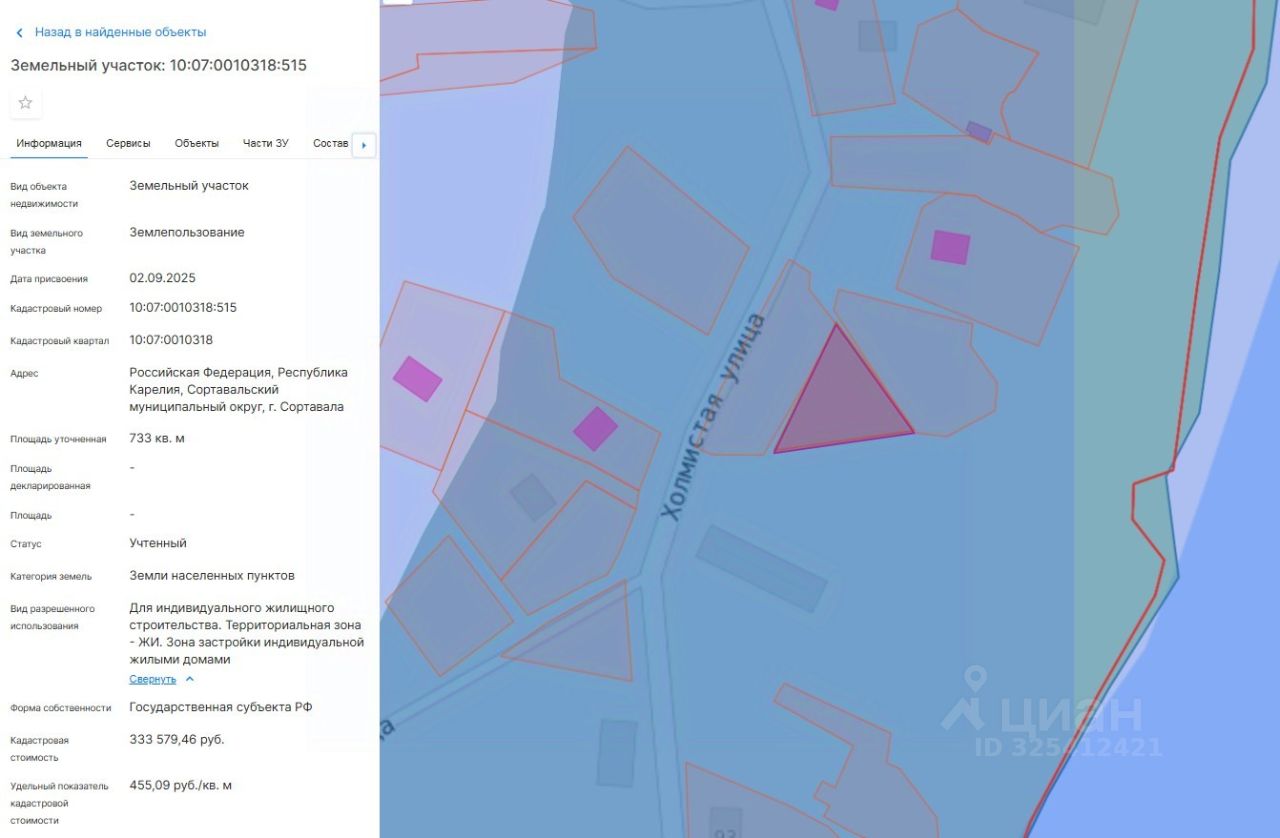The image size is (1280, 838).
Task: Click the parcel address text
Action: click(239, 390)
